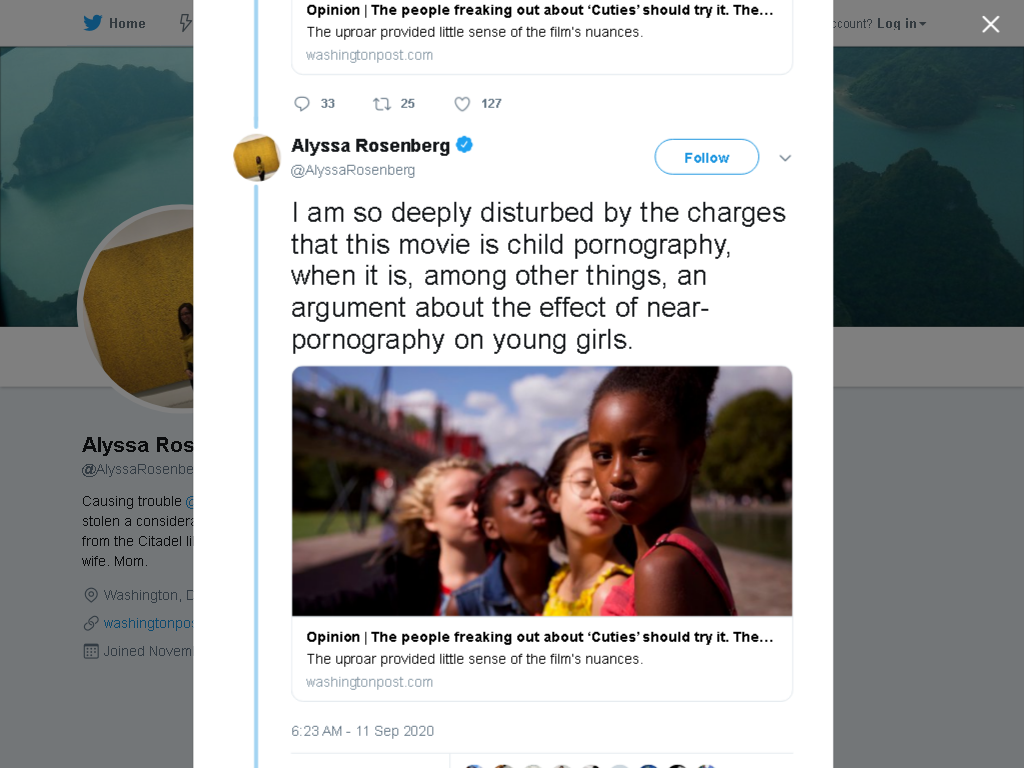Open the 6:23 AM - 11 Sep 2020 timestamp
This screenshot has width=1024, height=768.
click(362, 731)
